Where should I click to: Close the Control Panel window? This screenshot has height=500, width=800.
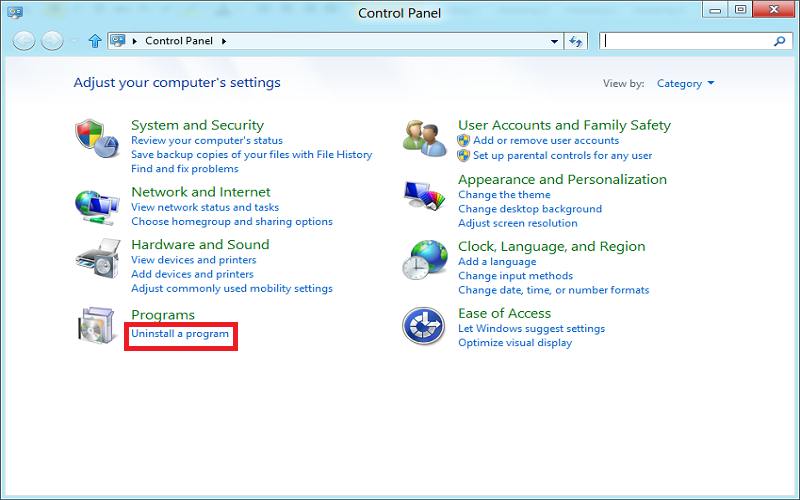(x=774, y=10)
